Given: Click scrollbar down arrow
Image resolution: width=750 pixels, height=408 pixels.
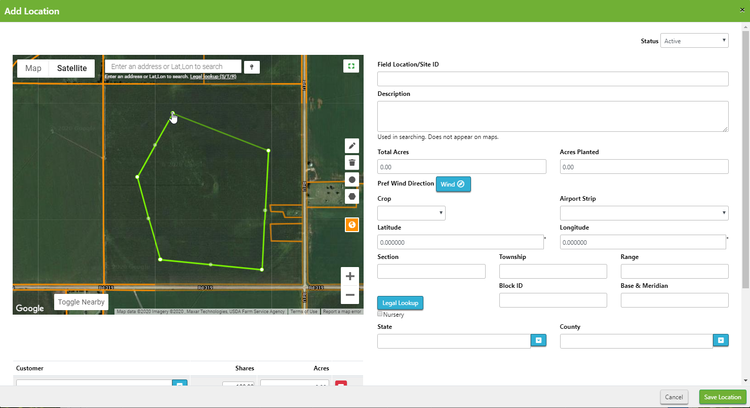Looking at the screenshot, I should [x=745, y=381].
